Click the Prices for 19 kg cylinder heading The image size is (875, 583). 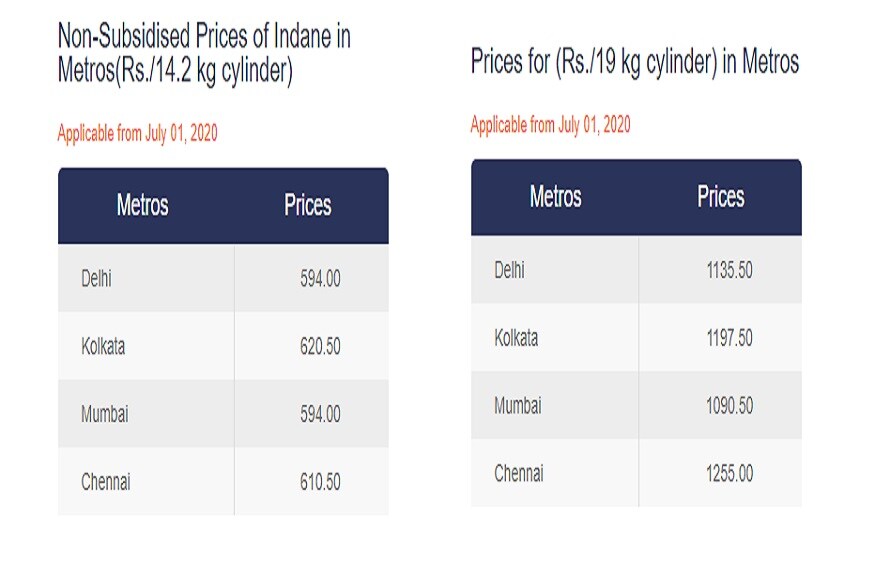[635, 61]
